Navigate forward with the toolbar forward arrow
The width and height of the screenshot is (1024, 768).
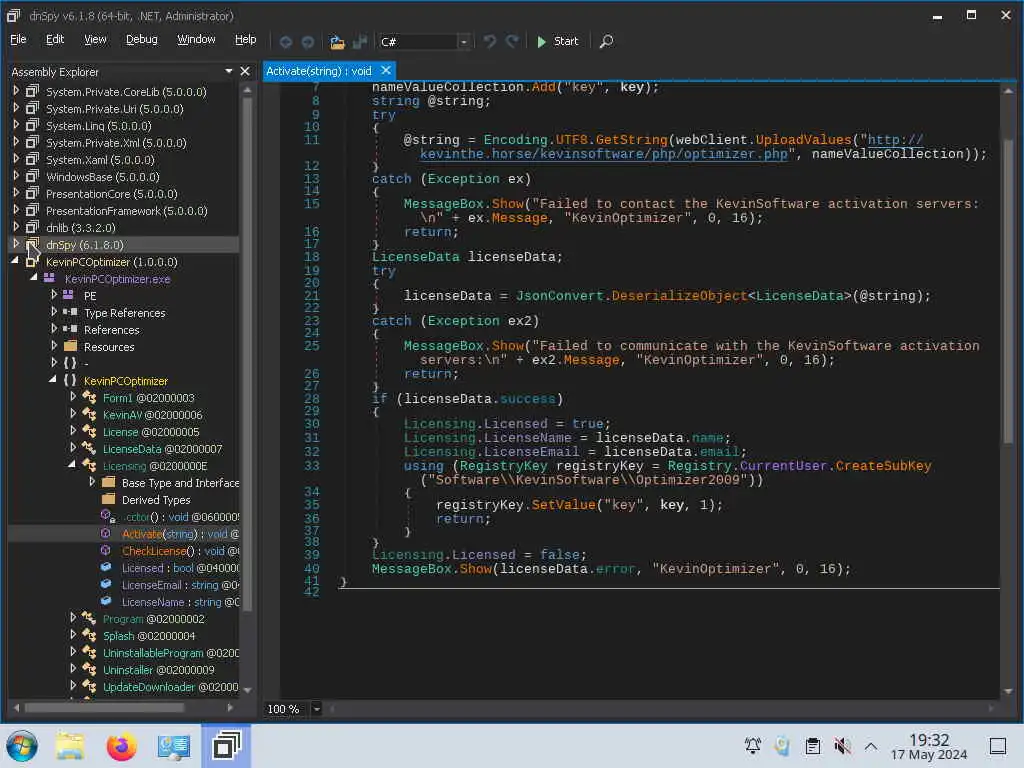pyautogui.click(x=308, y=42)
